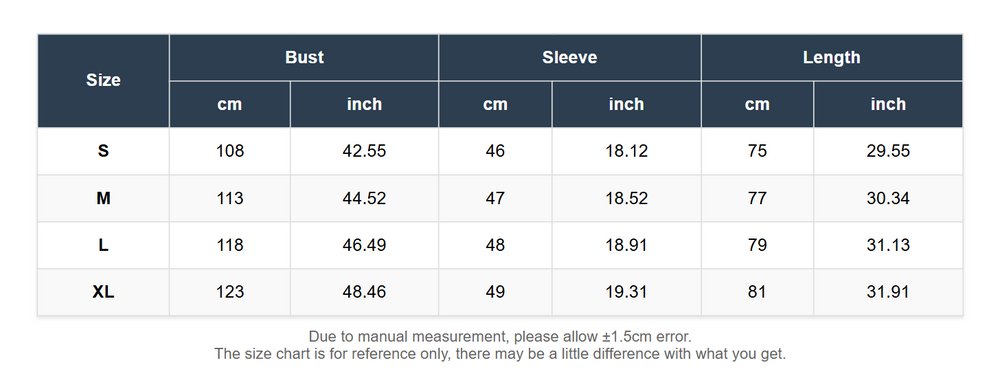
Task: Click the S size row label
Action: click(x=103, y=151)
